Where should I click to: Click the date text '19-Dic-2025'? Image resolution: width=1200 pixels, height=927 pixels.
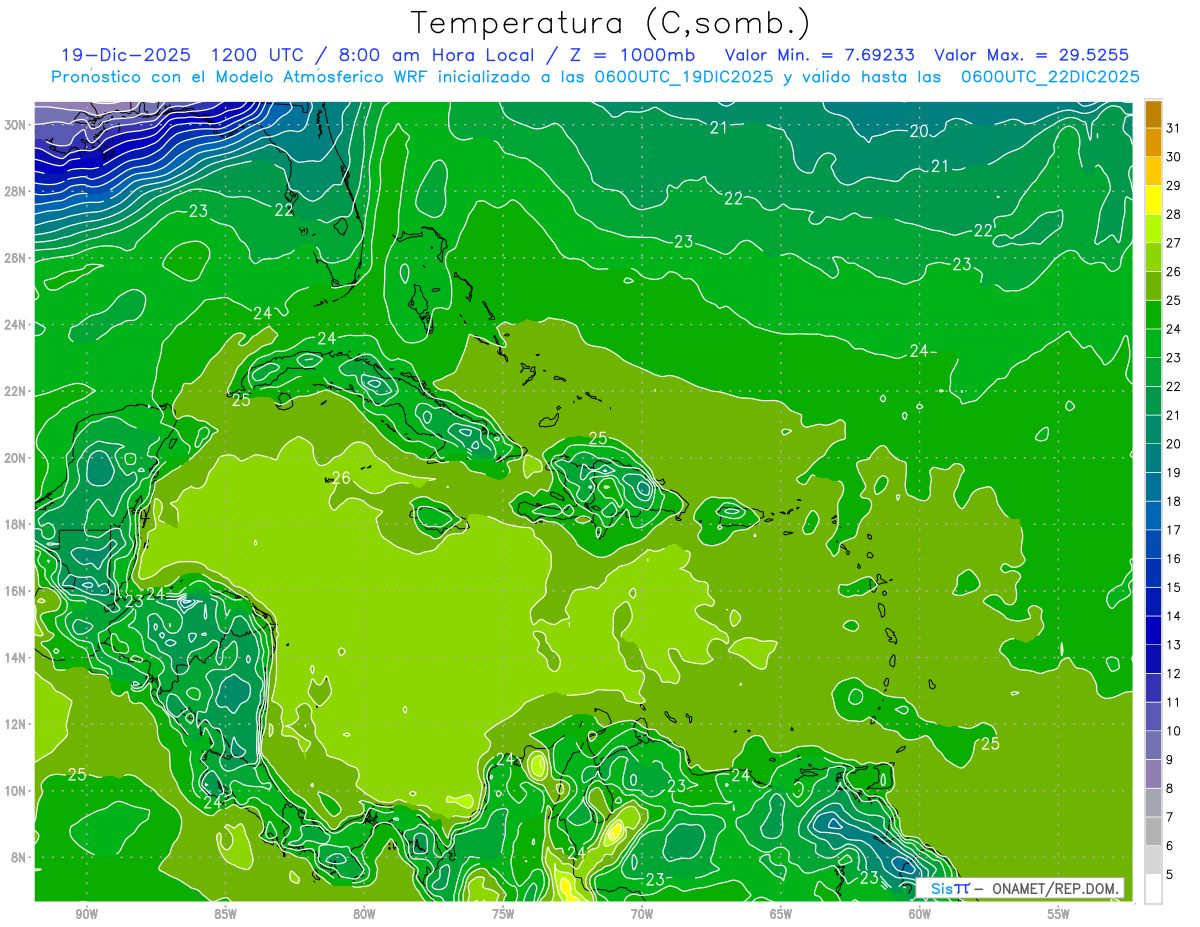point(126,54)
